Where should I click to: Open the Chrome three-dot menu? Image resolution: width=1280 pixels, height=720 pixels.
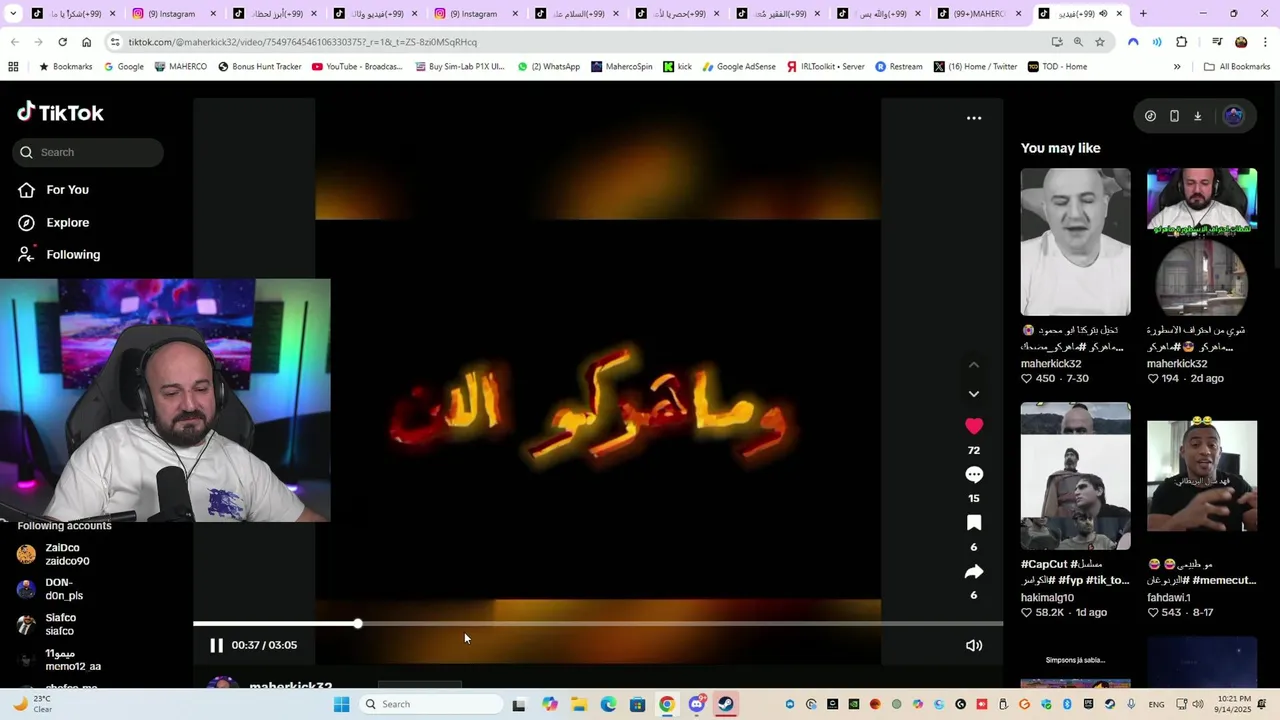1266,42
